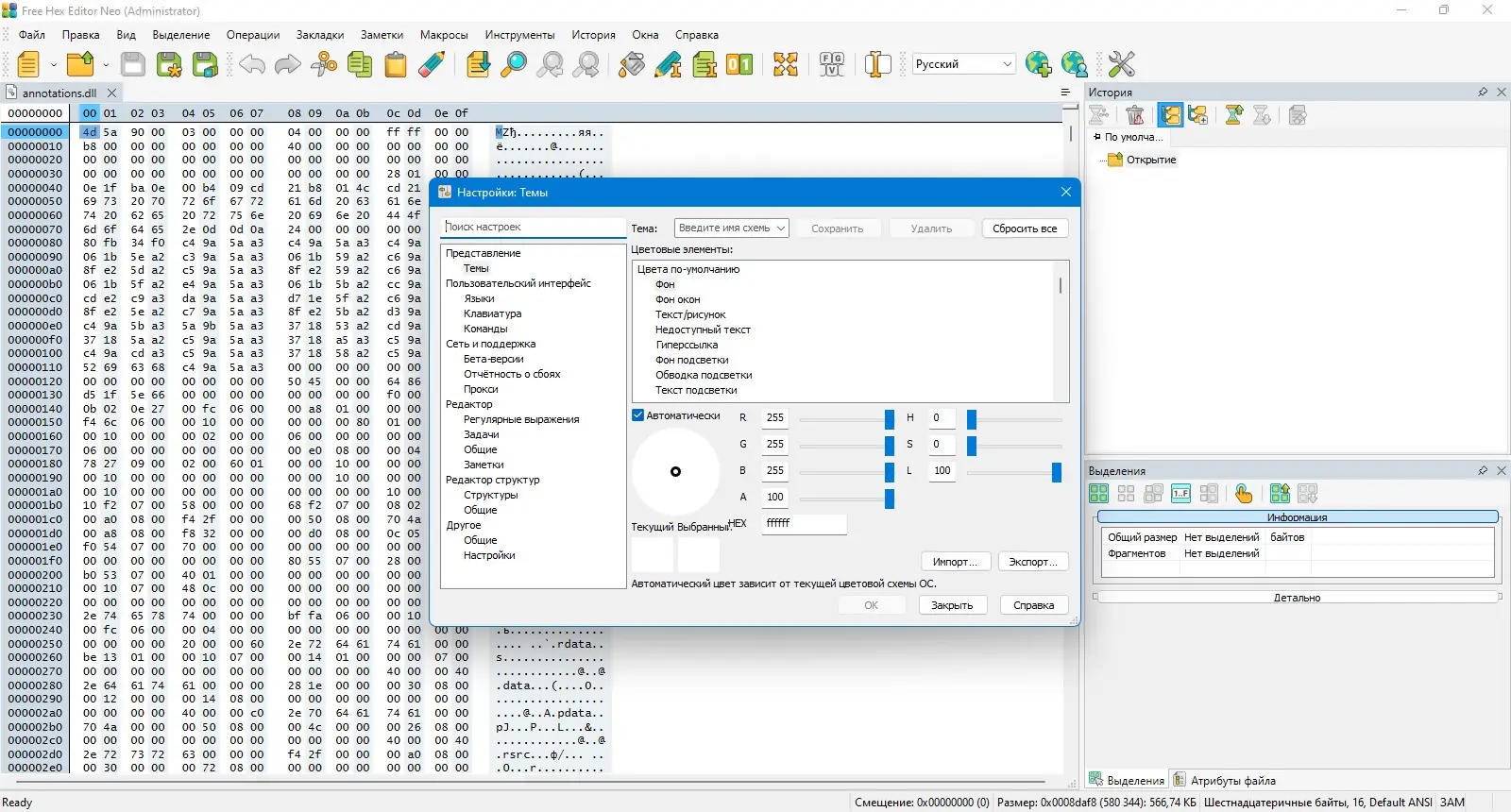Select Клавиатура in the settings tree
Image resolution: width=1511 pixels, height=812 pixels.
(x=492, y=313)
